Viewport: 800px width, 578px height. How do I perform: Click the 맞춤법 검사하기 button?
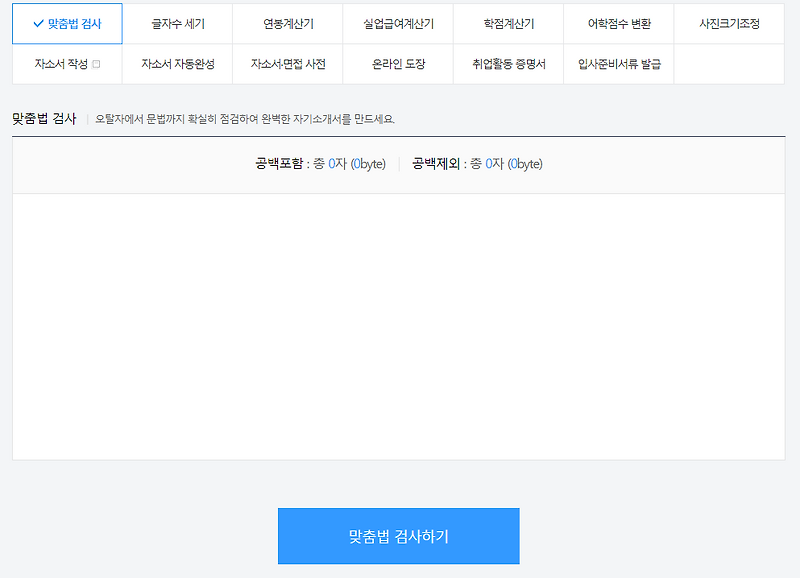[x=398, y=536]
